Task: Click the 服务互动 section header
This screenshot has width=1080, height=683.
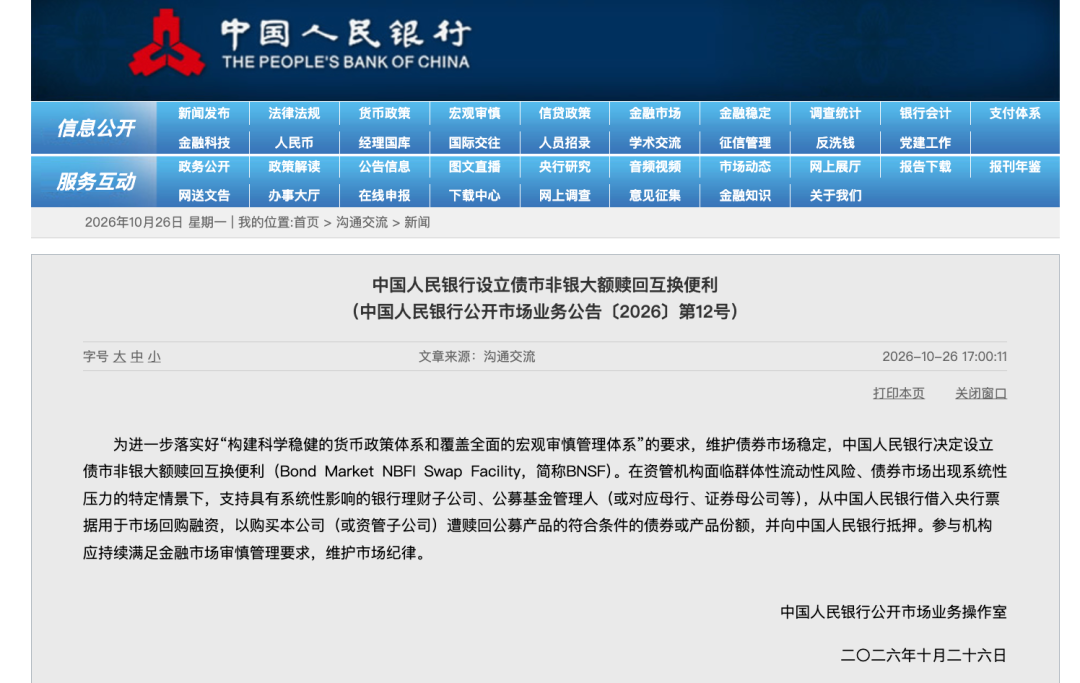Action: click(96, 182)
